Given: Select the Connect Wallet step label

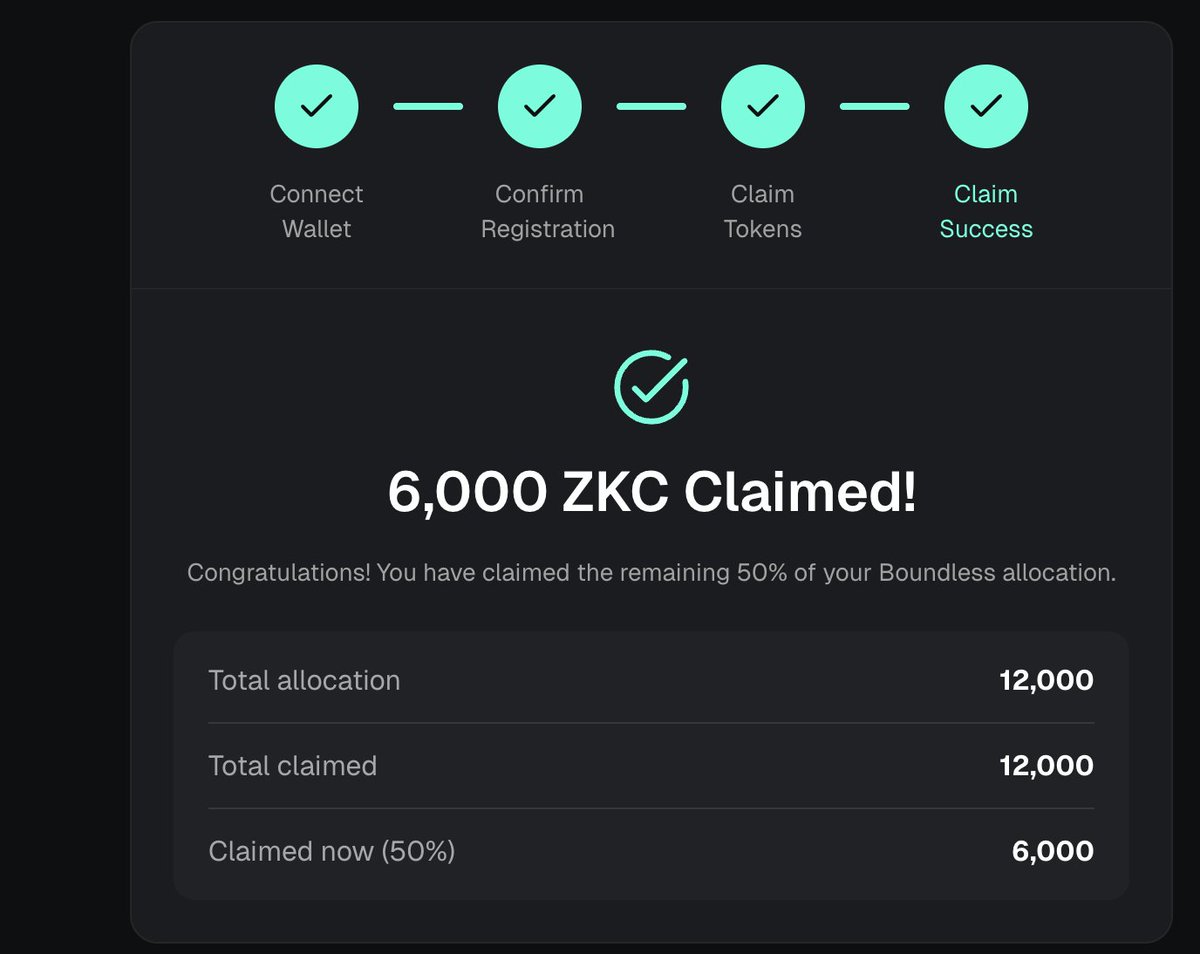Looking at the screenshot, I should tap(316, 211).
